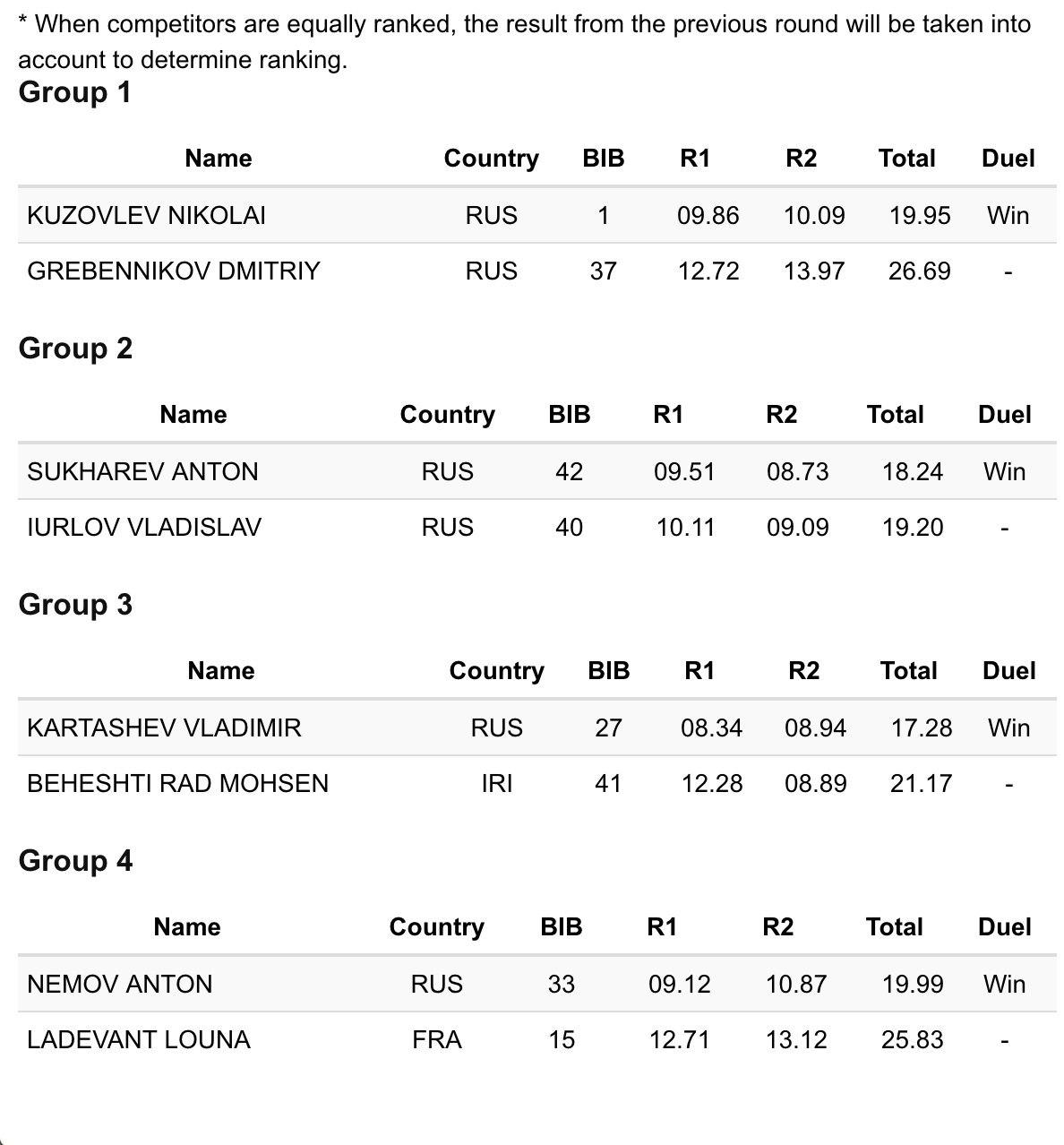Click the Group 2 heading

pyautogui.click(x=75, y=349)
